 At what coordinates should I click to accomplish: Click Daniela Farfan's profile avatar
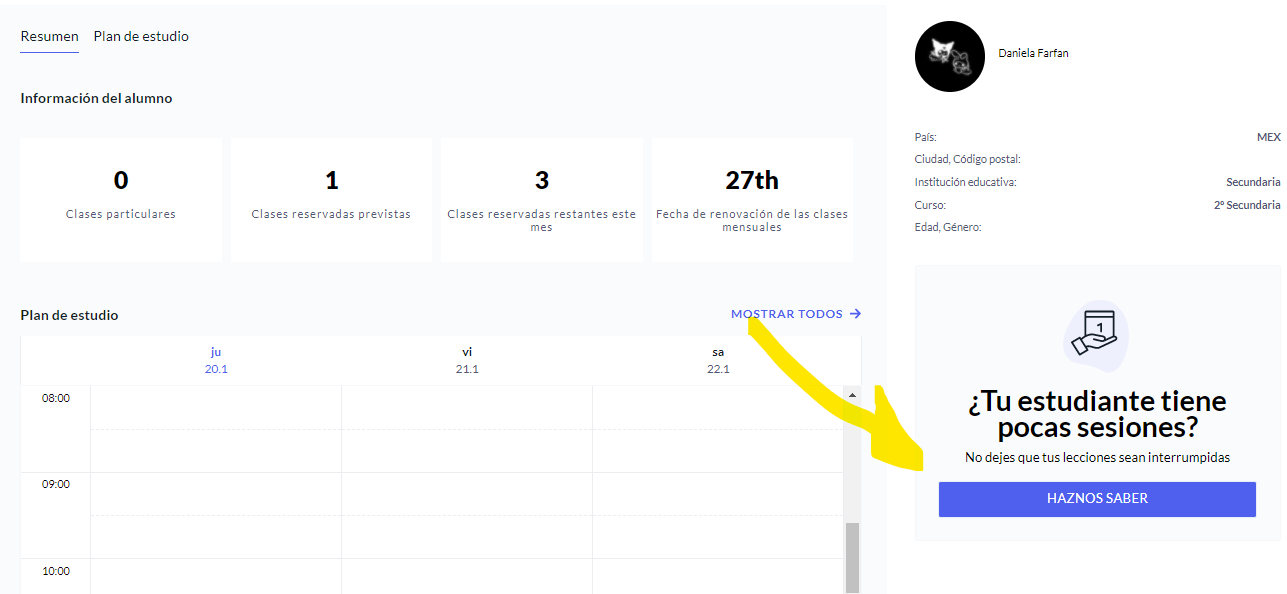(x=949, y=57)
